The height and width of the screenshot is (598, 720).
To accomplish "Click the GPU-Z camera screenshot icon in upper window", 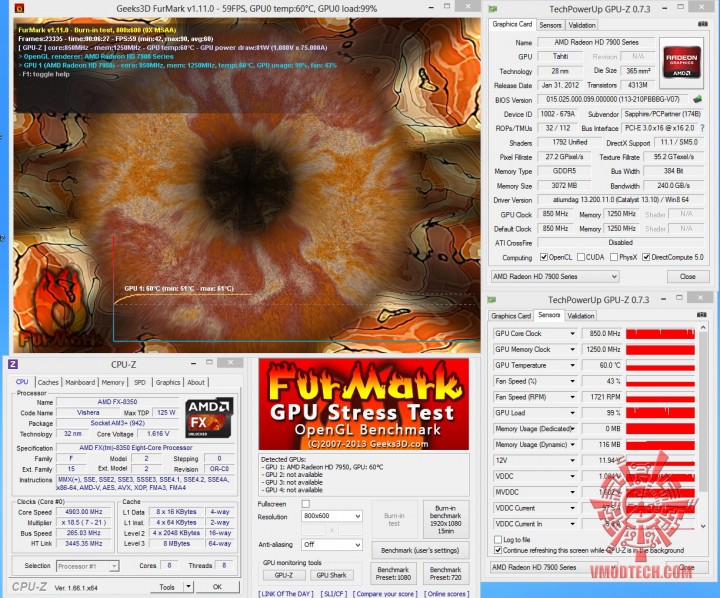I will coord(703,24).
